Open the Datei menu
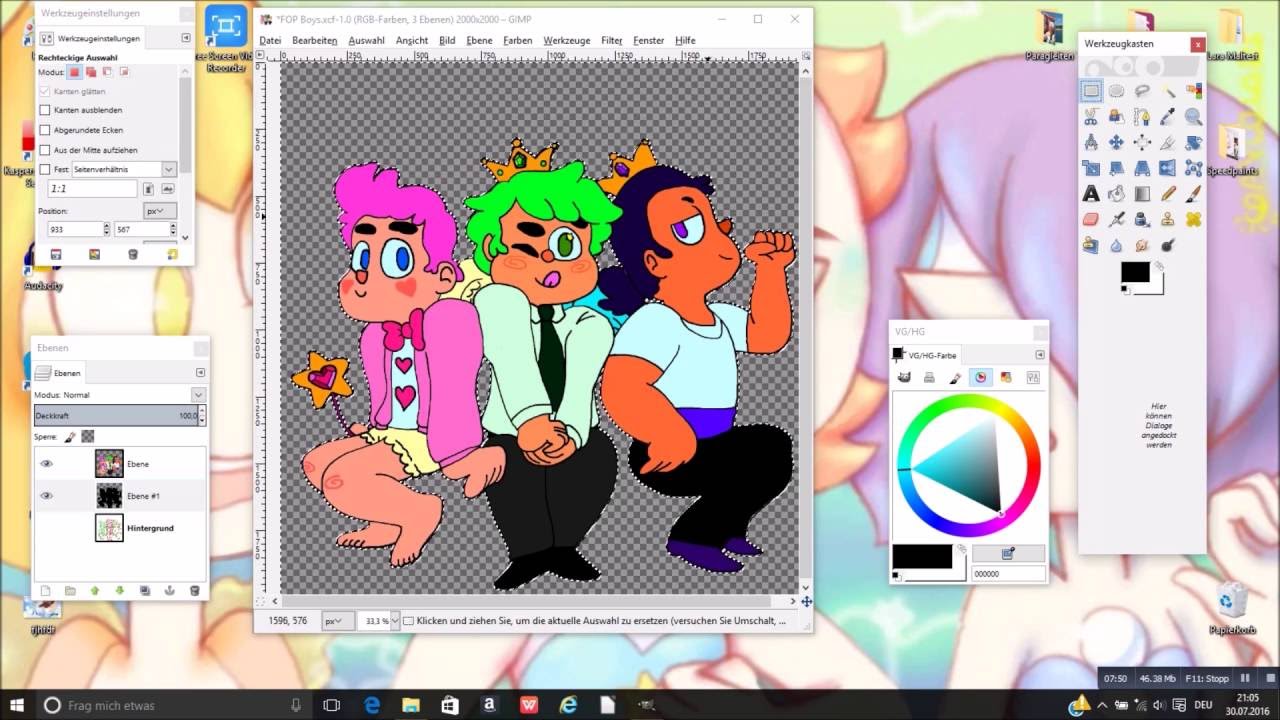 [x=270, y=40]
